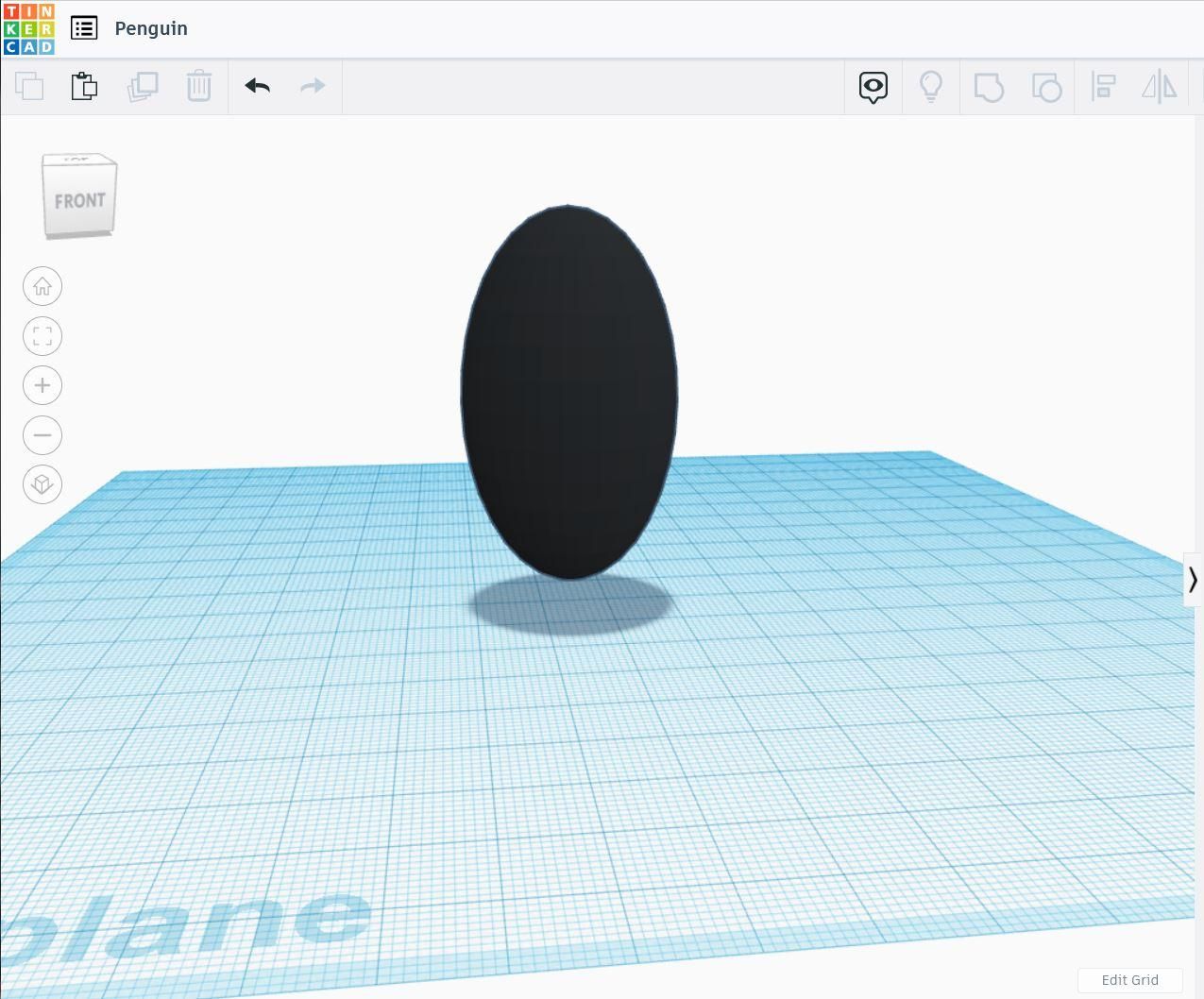Open the Align tool

pyautogui.click(x=1103, y=86)
